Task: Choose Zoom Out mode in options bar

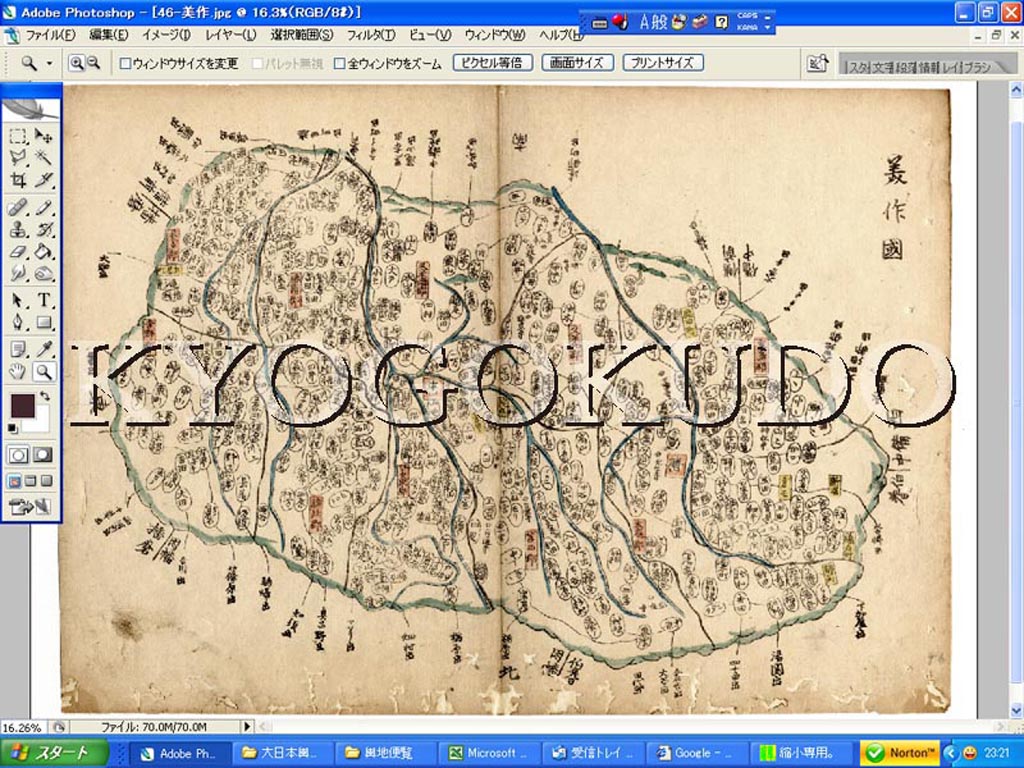Action: [93, 63]
